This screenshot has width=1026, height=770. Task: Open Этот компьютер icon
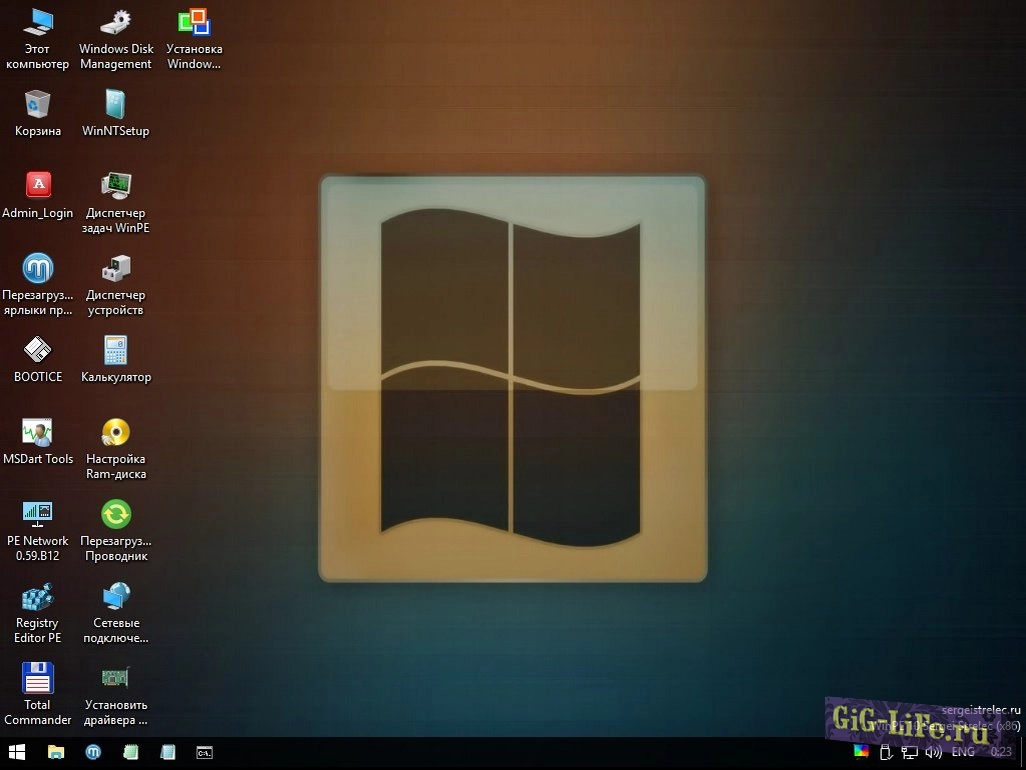[38, 22]
